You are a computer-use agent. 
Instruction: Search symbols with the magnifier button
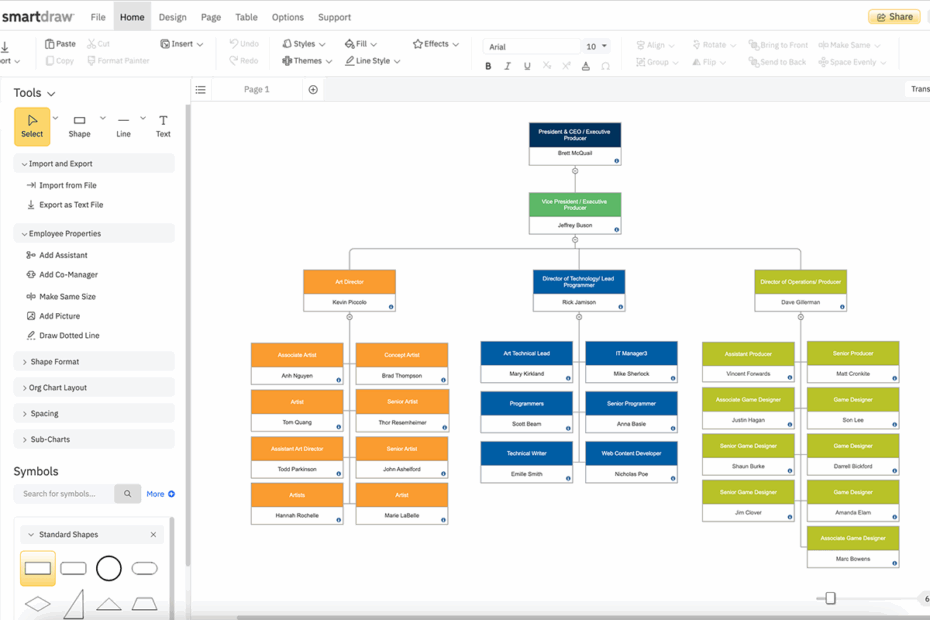click(128, 494)
